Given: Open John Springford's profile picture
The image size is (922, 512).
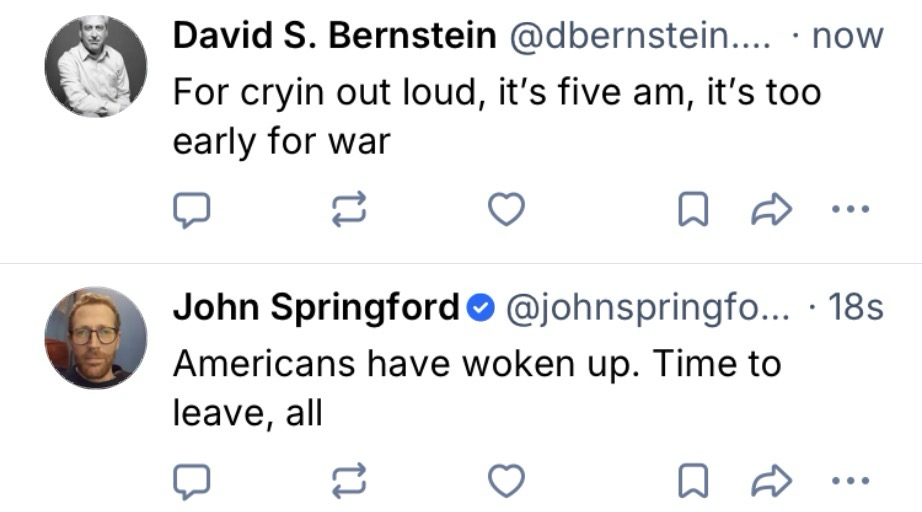Looking at the screenshot, I should (96, 338).
